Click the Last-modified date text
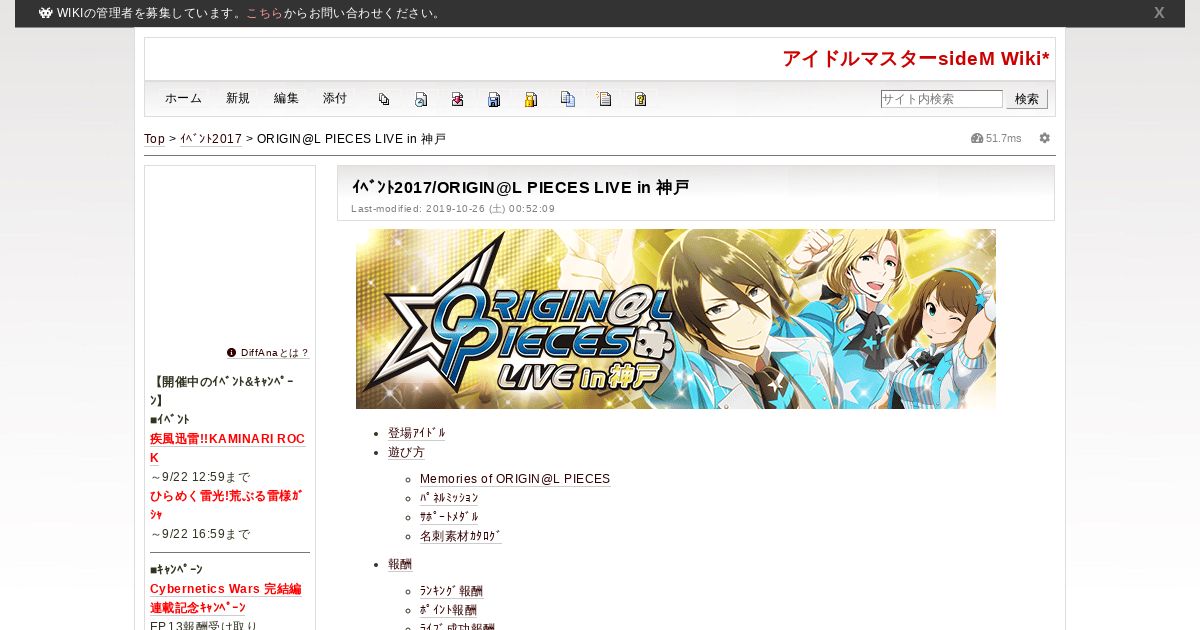 pos(453,209)
